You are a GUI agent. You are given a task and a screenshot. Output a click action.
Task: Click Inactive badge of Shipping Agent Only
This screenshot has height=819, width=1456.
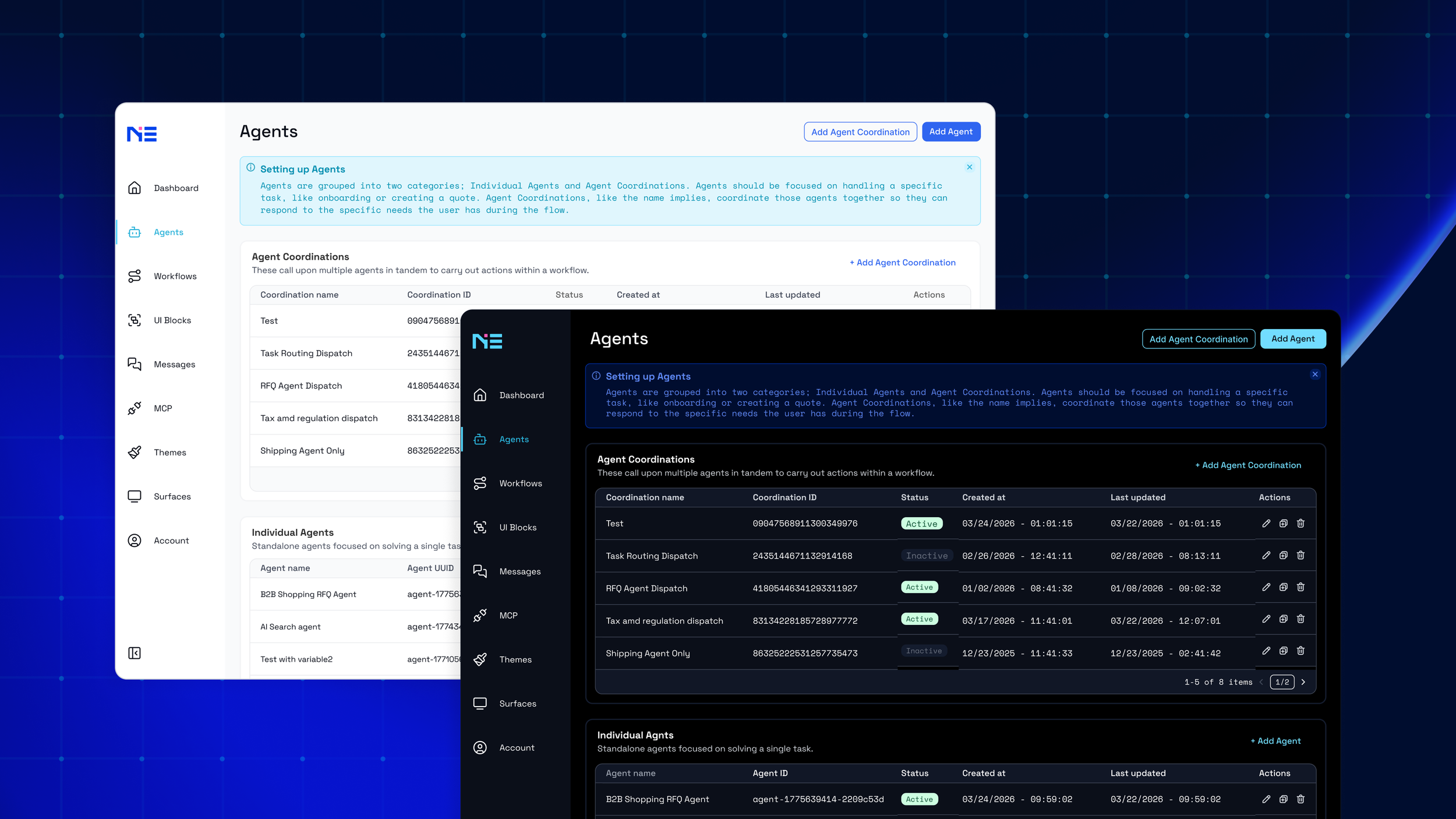(x=924, y=651)
